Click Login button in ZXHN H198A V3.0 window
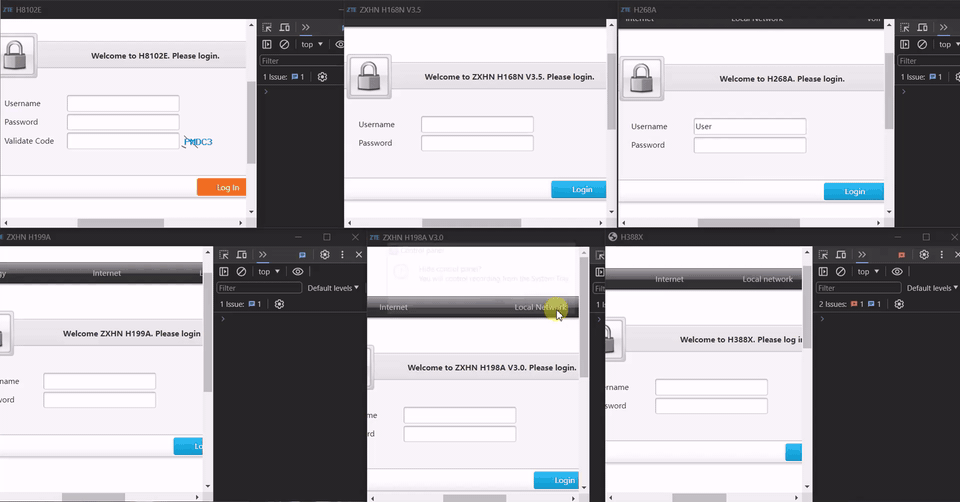This screenshot has height=502, width=960. pyautogui.click(x=556, y=480)
